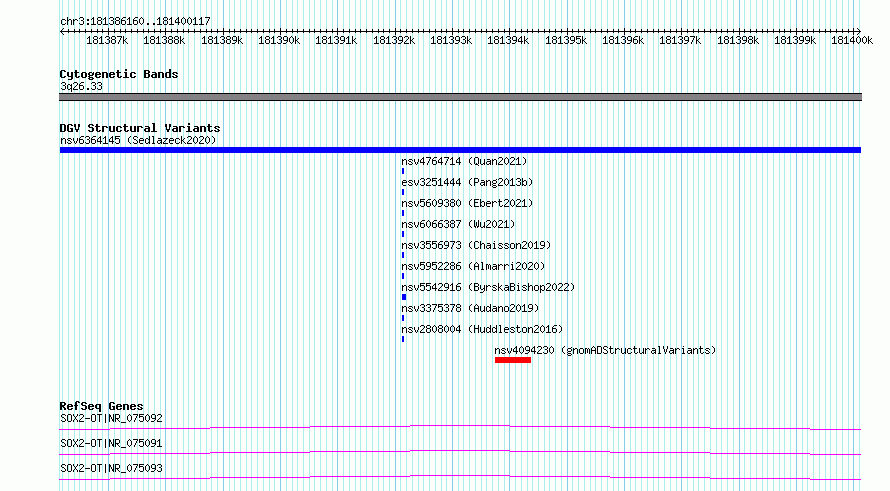Open variant esv3251444 (Pang2013b)
Screen dimensions: 890x491
(467, 182)
